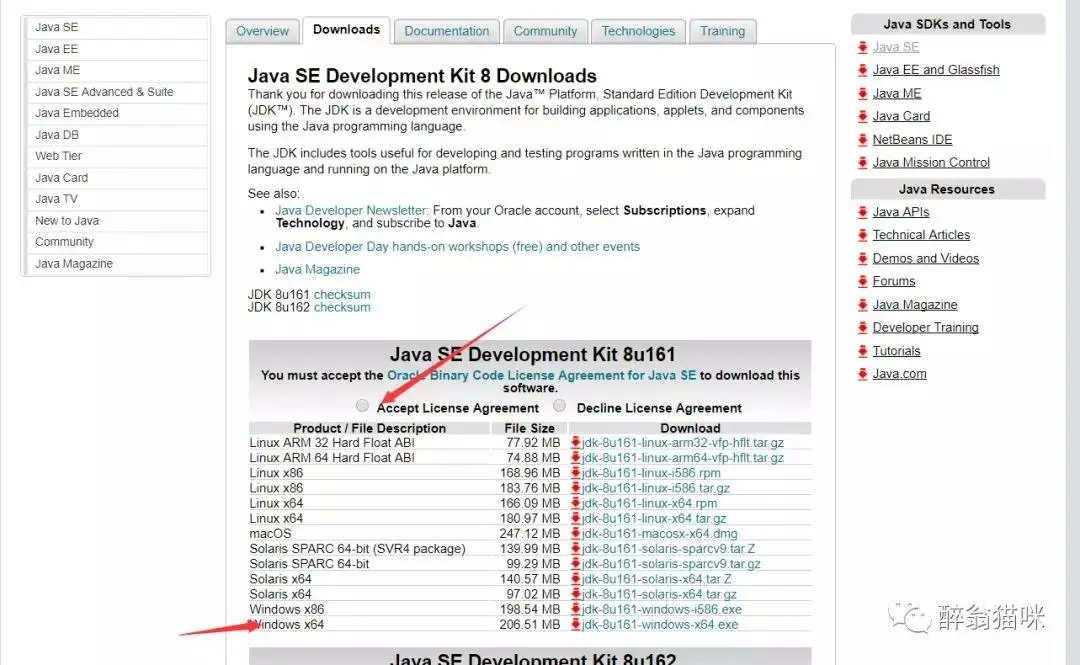1080x665 pixels.
Task: Open Community in left navigation
Action: (x=117, y=242)
